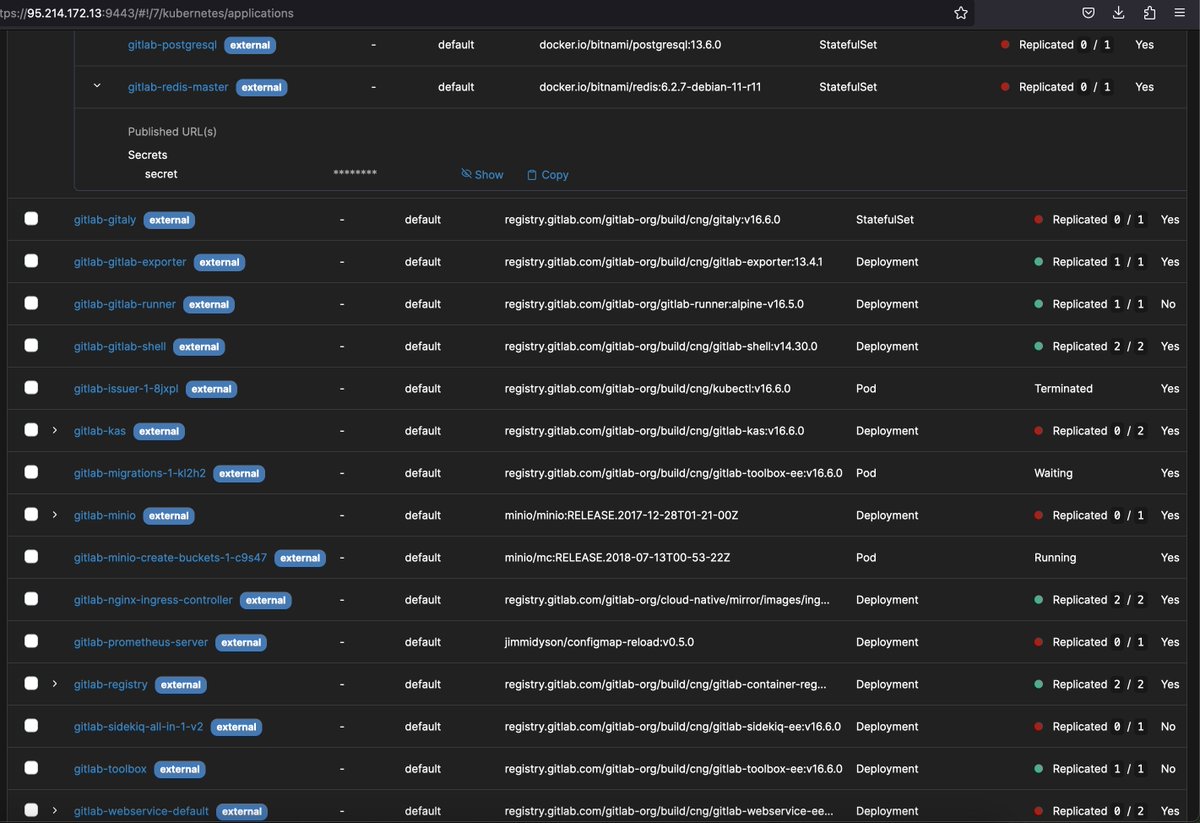Image resolution: width=1200 pixels, height=823 pixels.
Task: Check the gitlab-migrations-1-kl2h2 checkbox
Action: click(31, 471)
